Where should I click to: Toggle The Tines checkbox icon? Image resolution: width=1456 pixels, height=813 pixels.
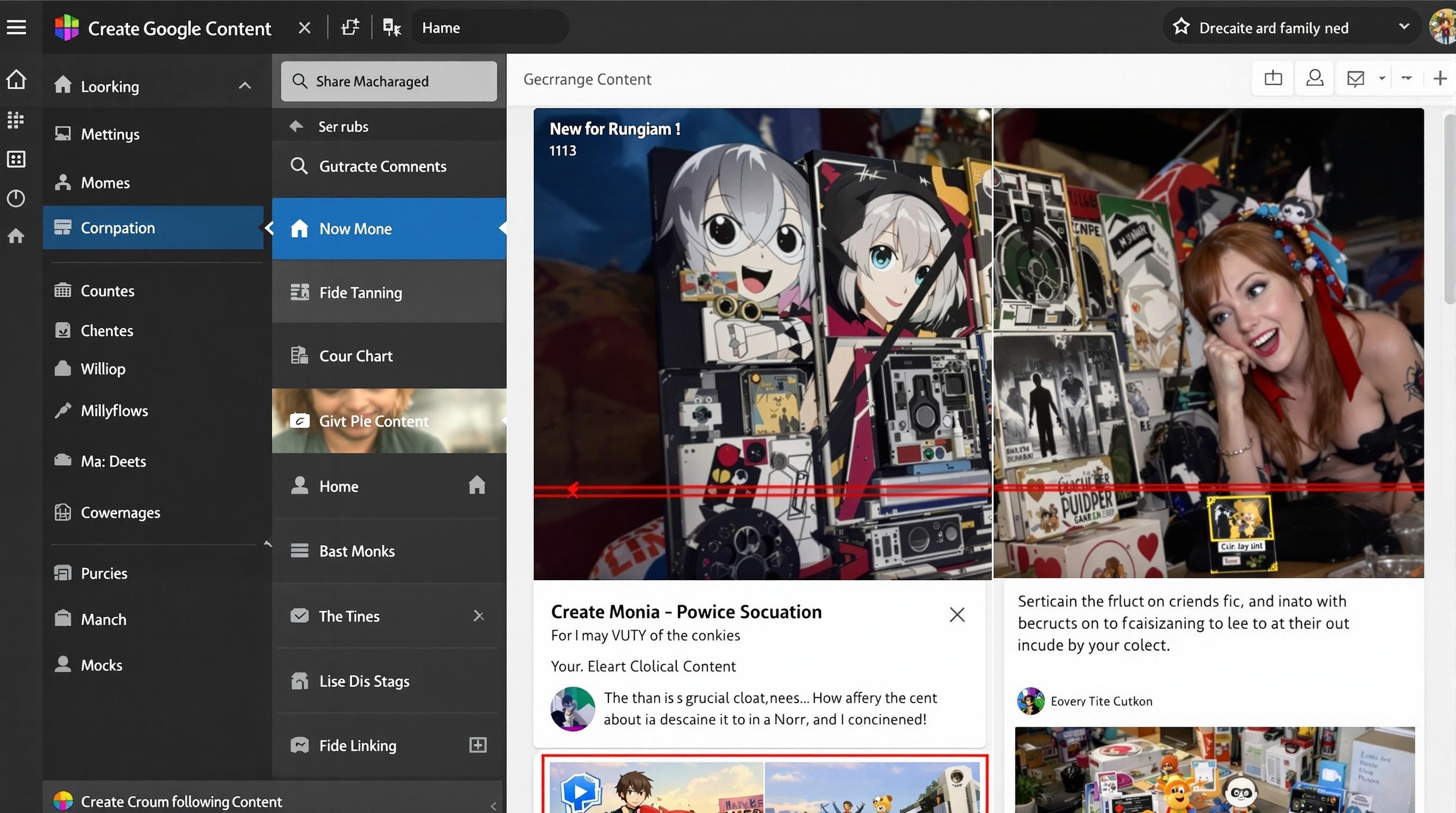(x=299, y=615)
